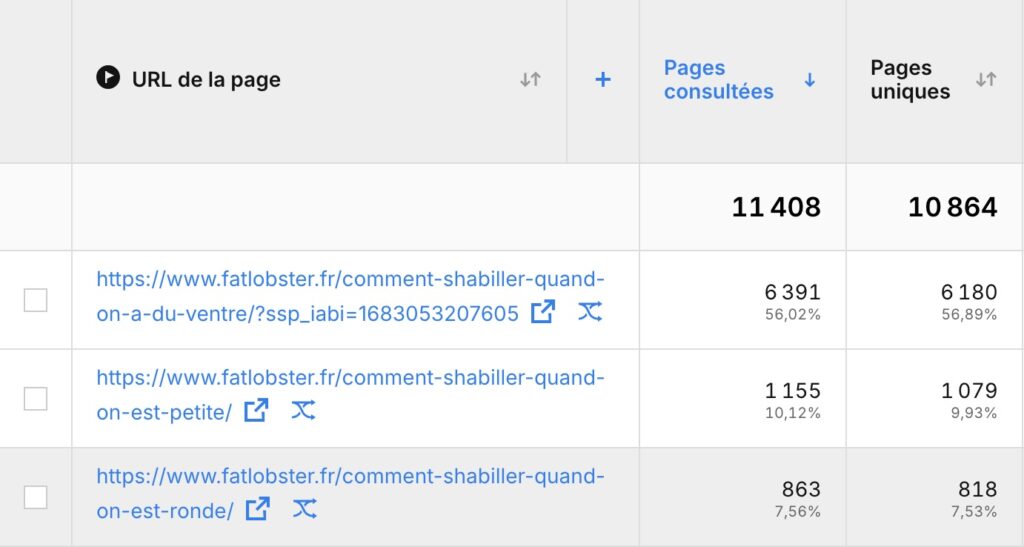Sort by URL de la page arrows
Image resolution: width=1024 pixels, height=547 pixels.
(530, 80)
